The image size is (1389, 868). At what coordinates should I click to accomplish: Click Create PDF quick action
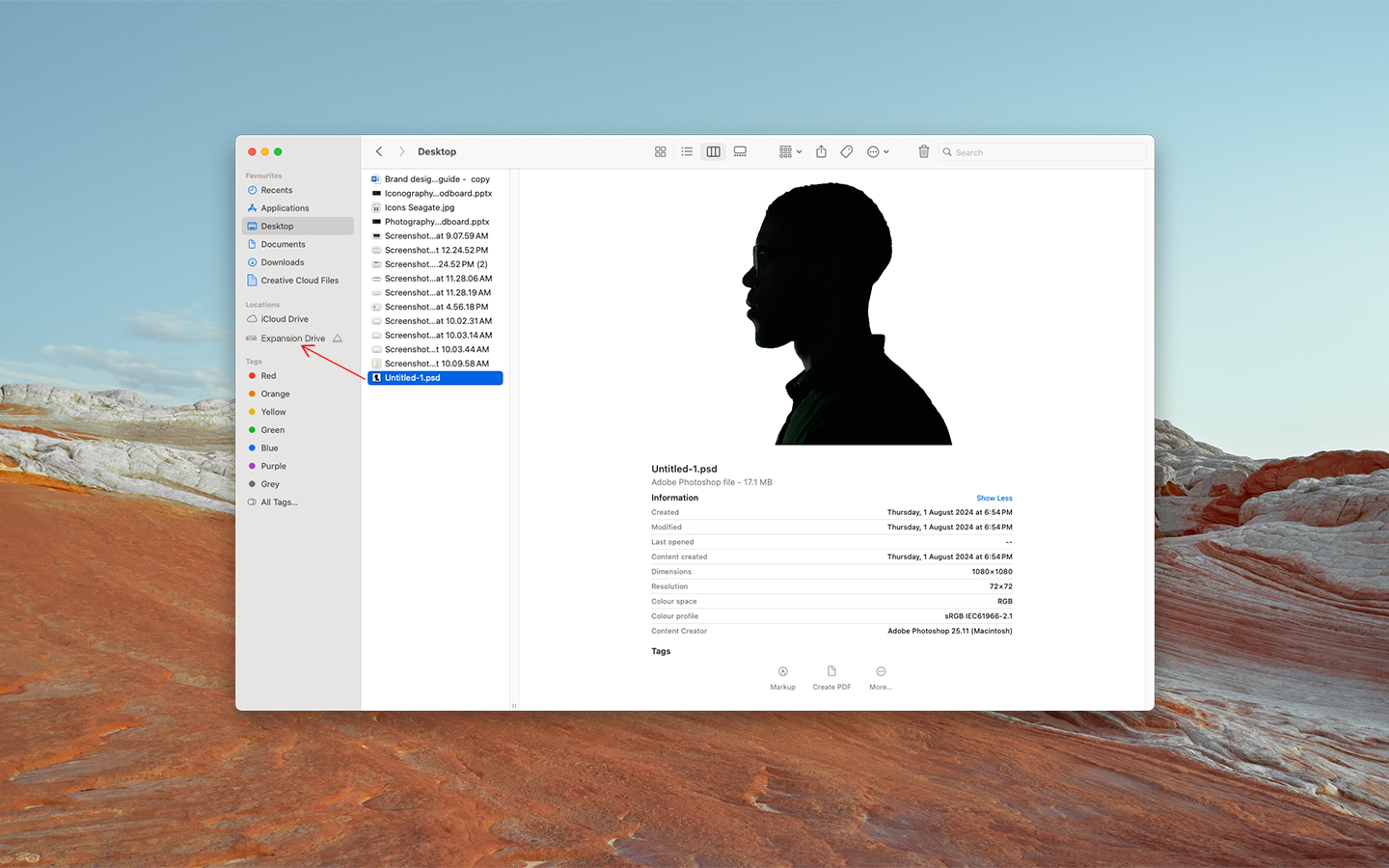click(831, 677)
